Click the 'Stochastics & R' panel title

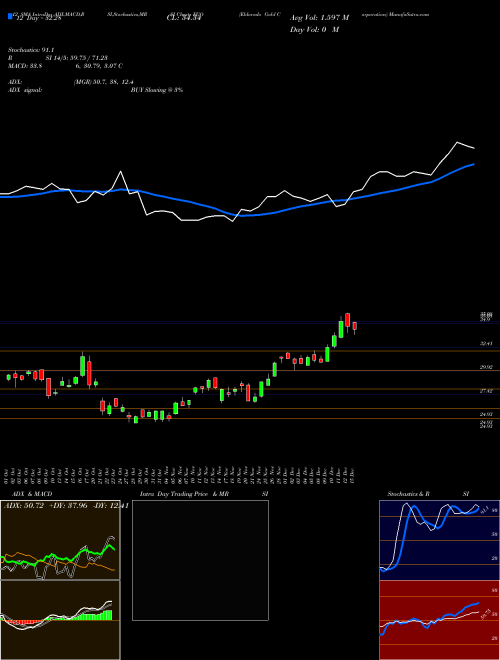point(409,494)
